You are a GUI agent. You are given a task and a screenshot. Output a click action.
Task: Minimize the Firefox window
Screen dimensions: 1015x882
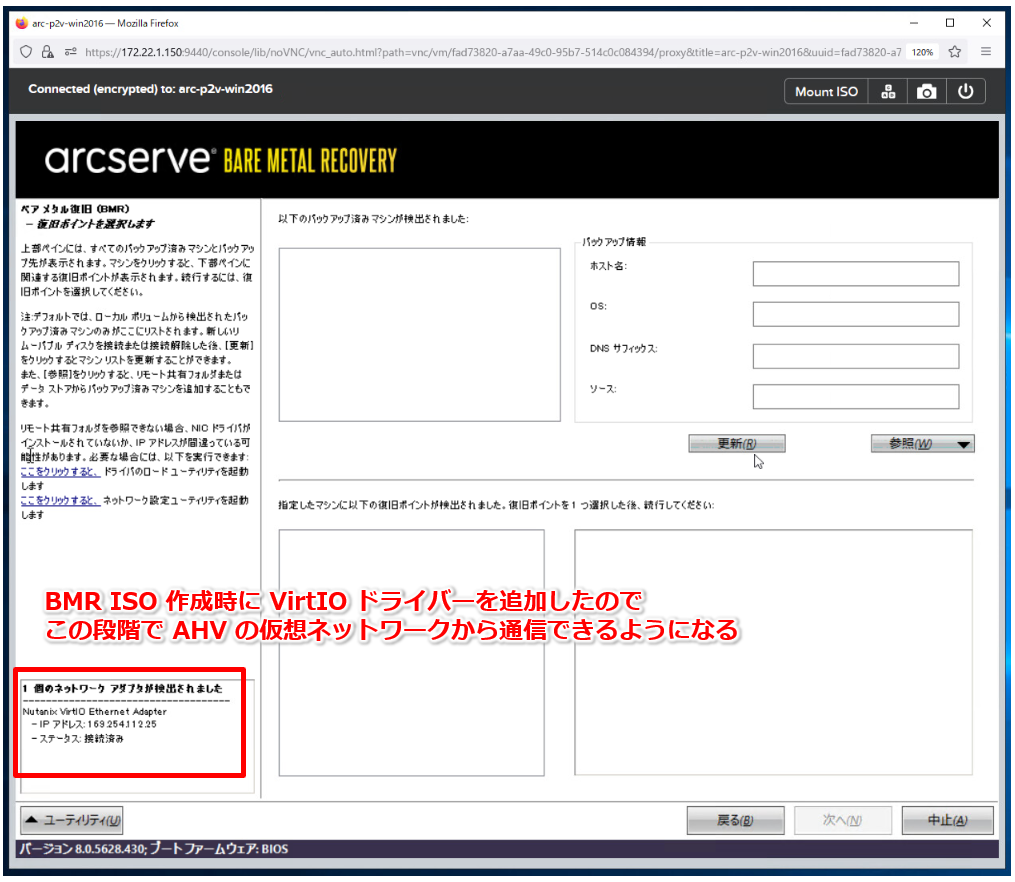click(913, 23)
